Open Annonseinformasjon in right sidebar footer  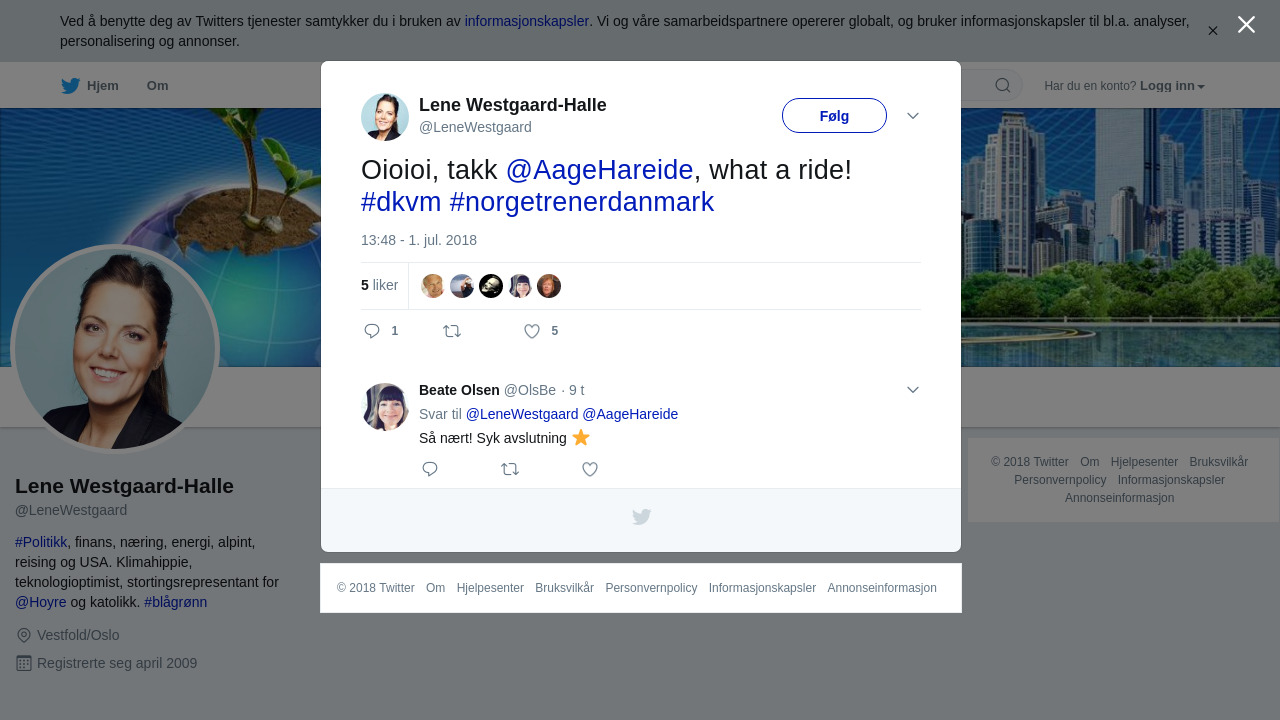click(x=1119, y=498)
